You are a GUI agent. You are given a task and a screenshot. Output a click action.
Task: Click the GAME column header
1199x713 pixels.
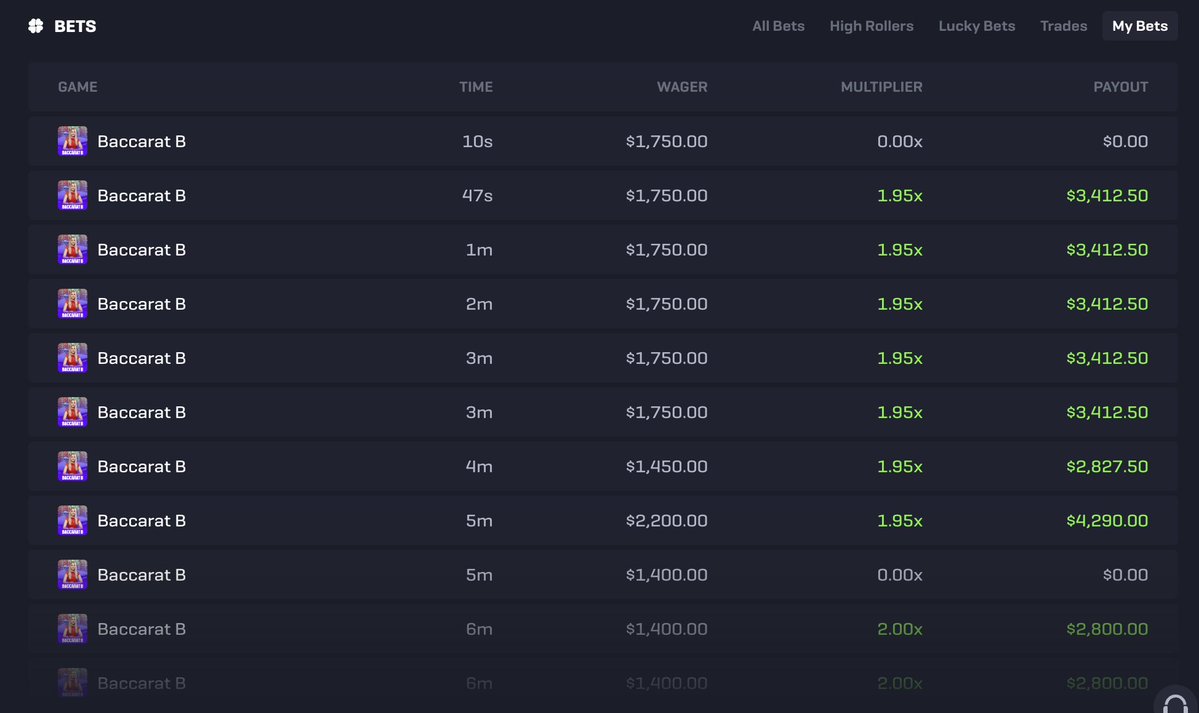78,87
